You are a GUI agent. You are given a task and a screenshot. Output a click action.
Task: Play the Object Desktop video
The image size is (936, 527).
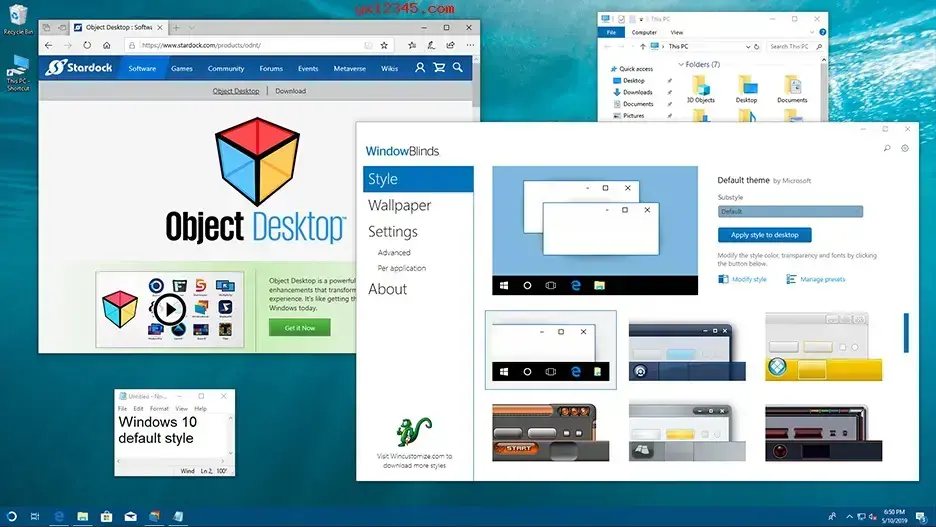[x=170, y=310]
